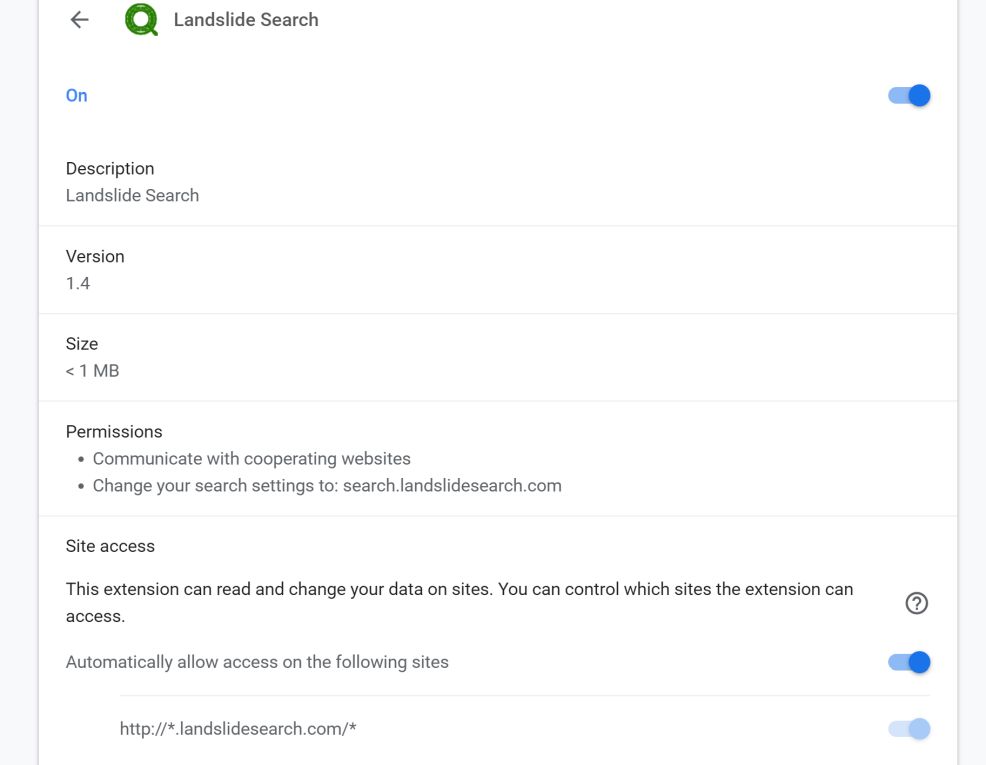Viewport: 986px width, 765px height.
Task: Click the blue On status label
Action: (77, 96)
